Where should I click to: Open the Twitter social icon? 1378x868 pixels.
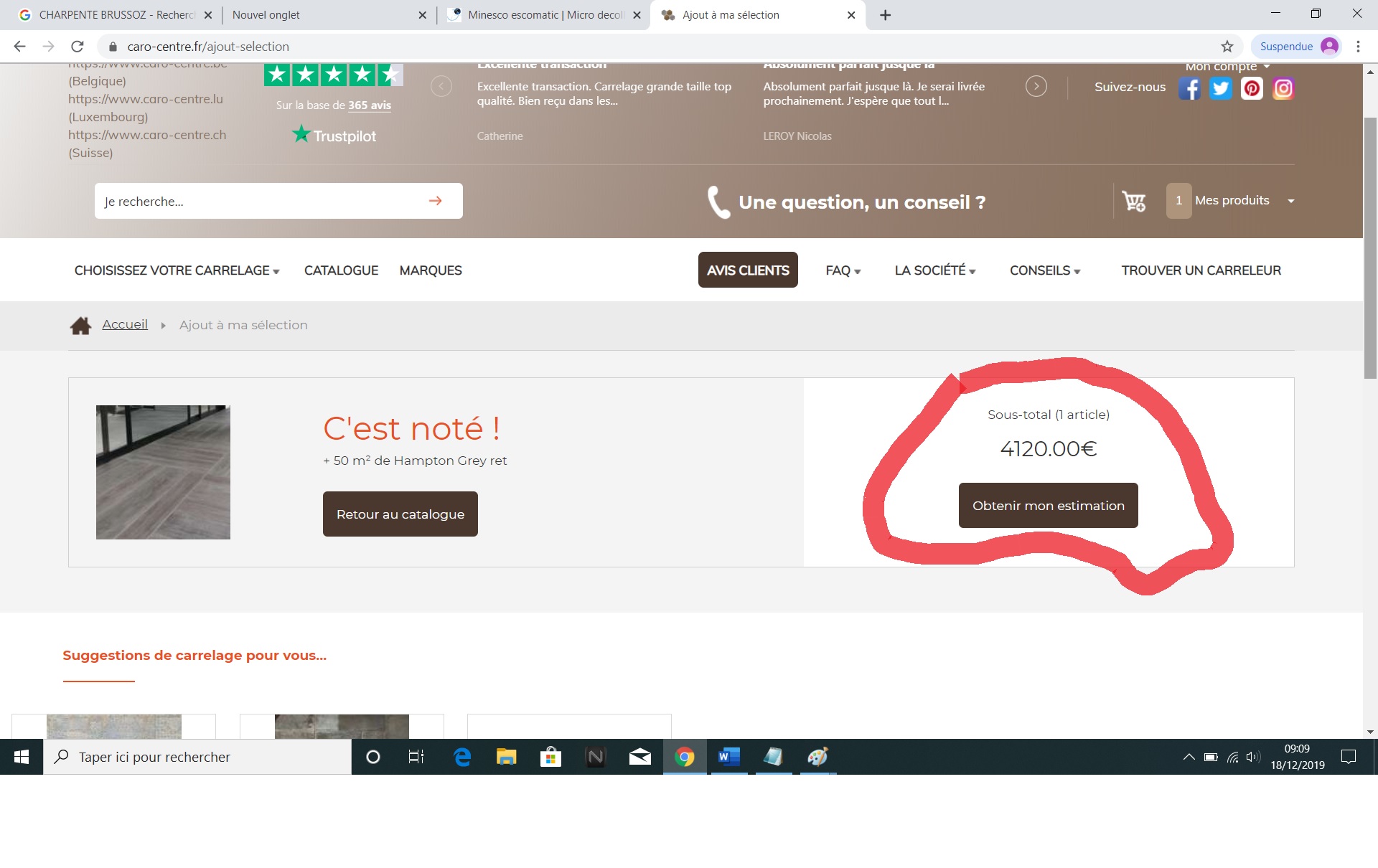1221,88
